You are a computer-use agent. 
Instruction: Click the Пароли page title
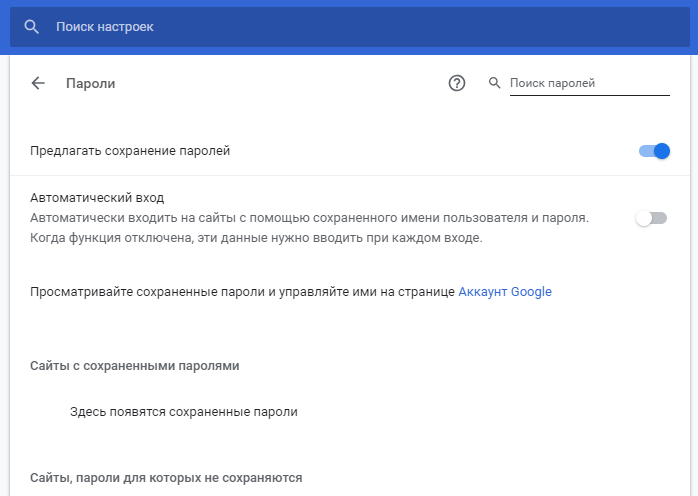tap(91, 83)
